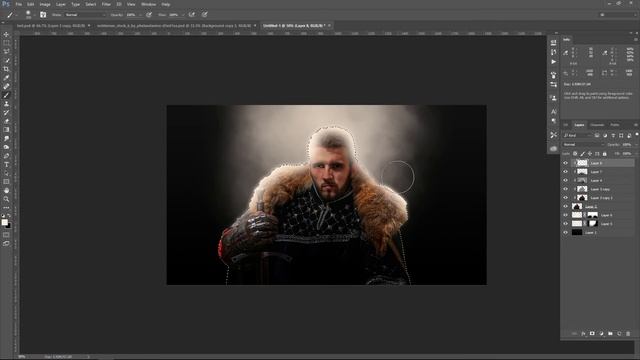
Task: Open the Filter menu
Action: pyautogui.click(x=106, y=4)
